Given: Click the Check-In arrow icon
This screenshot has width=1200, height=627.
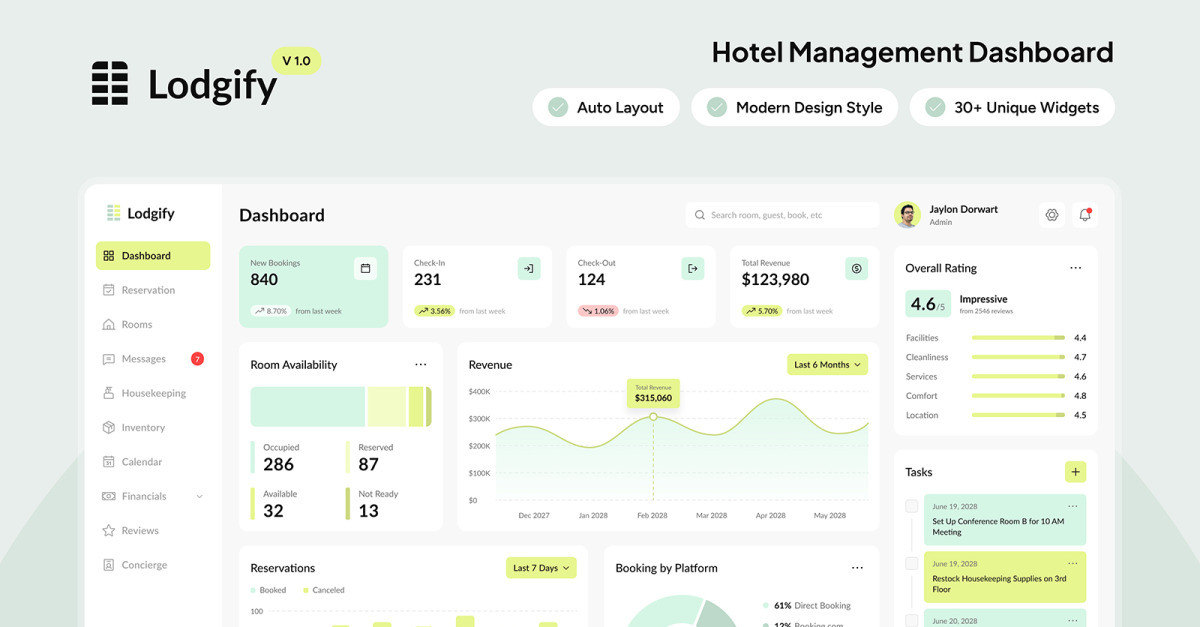Looking at the screenshot, I should (x=529, y=268).
